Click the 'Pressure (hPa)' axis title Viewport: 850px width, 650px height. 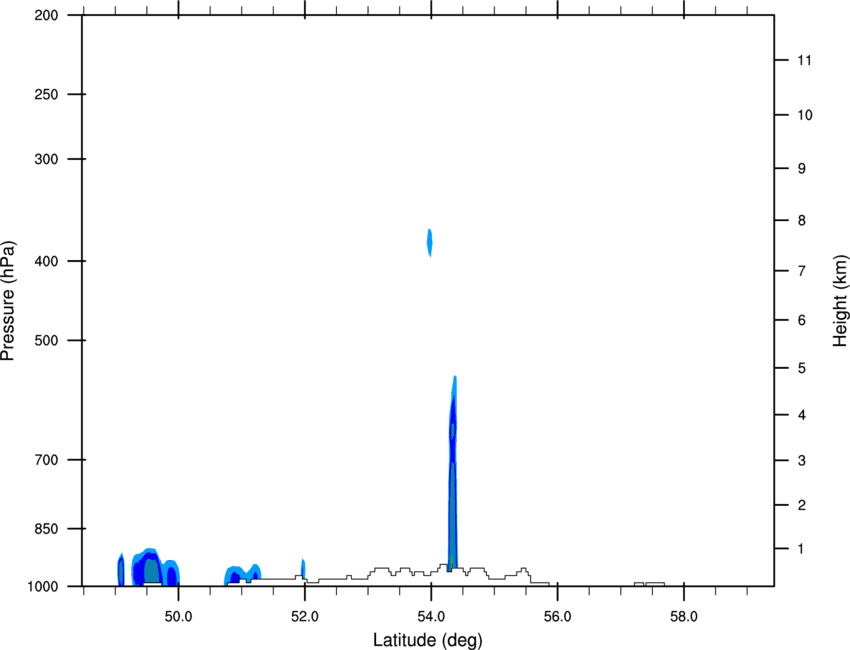8,301
